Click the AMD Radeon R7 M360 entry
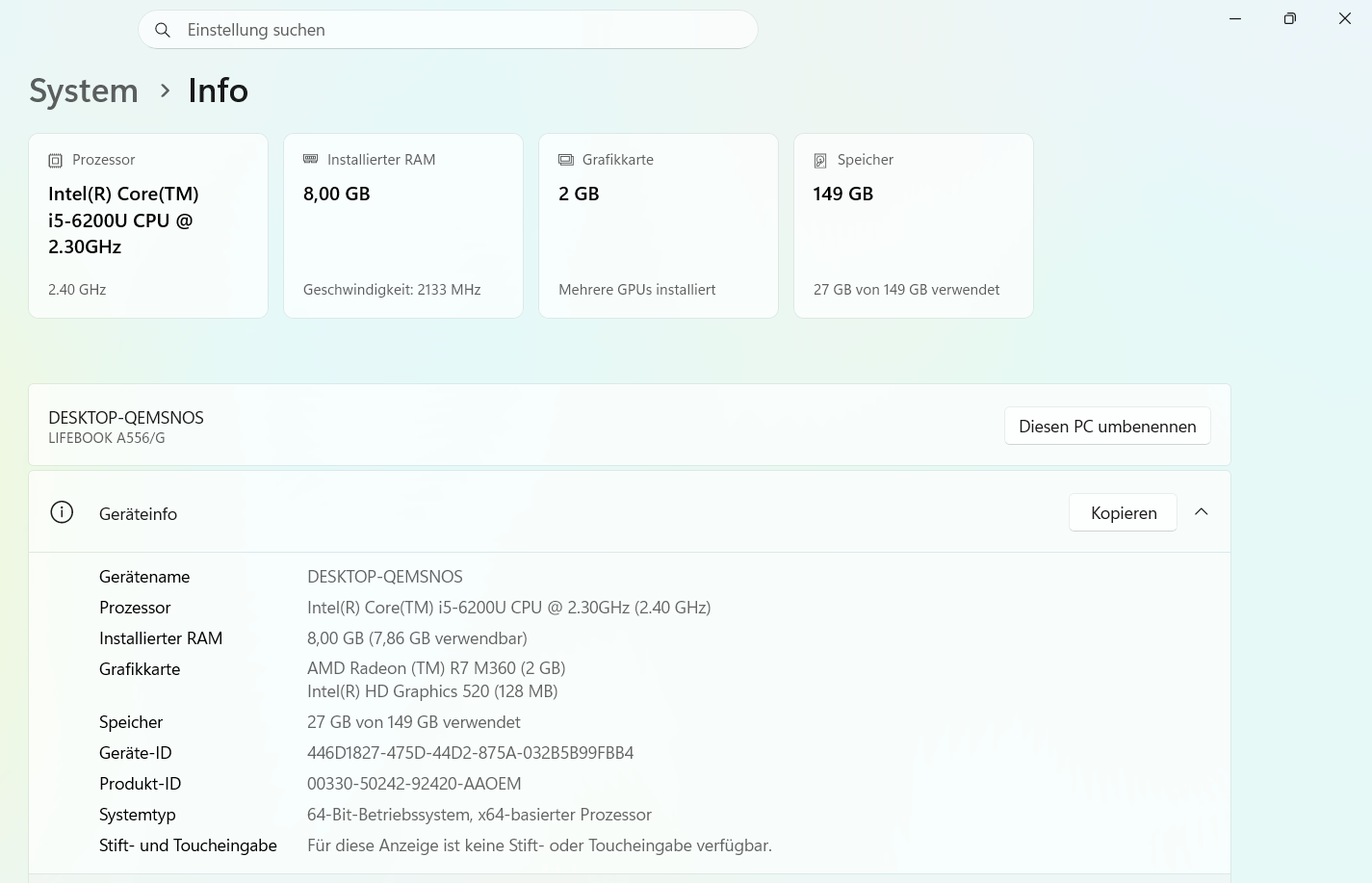Screen dimensions: 1372x883 click(x=436, y=668)
